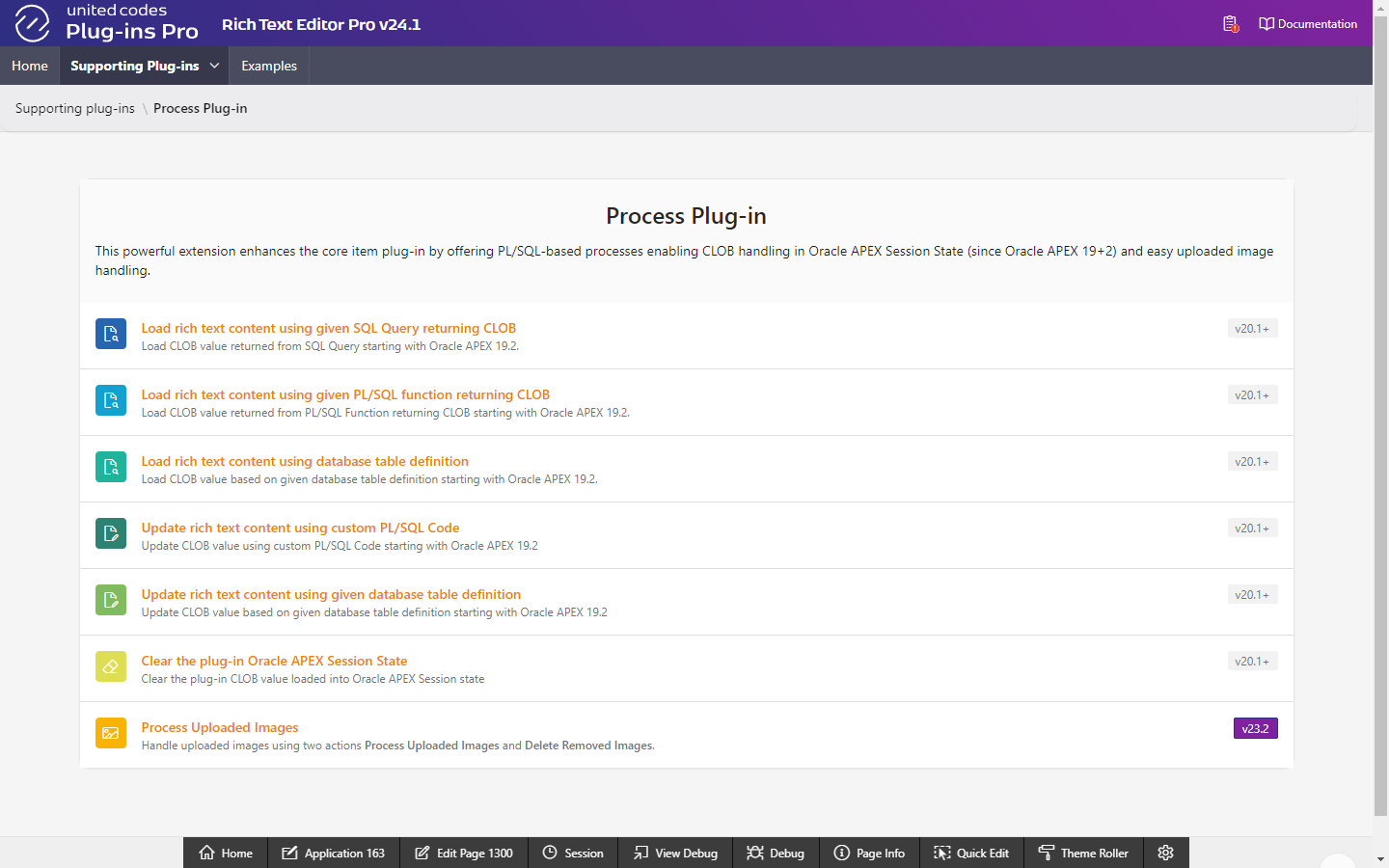Click the Debug bug icon
Viewport: 1389px width, 868px height.
[755, 853]
